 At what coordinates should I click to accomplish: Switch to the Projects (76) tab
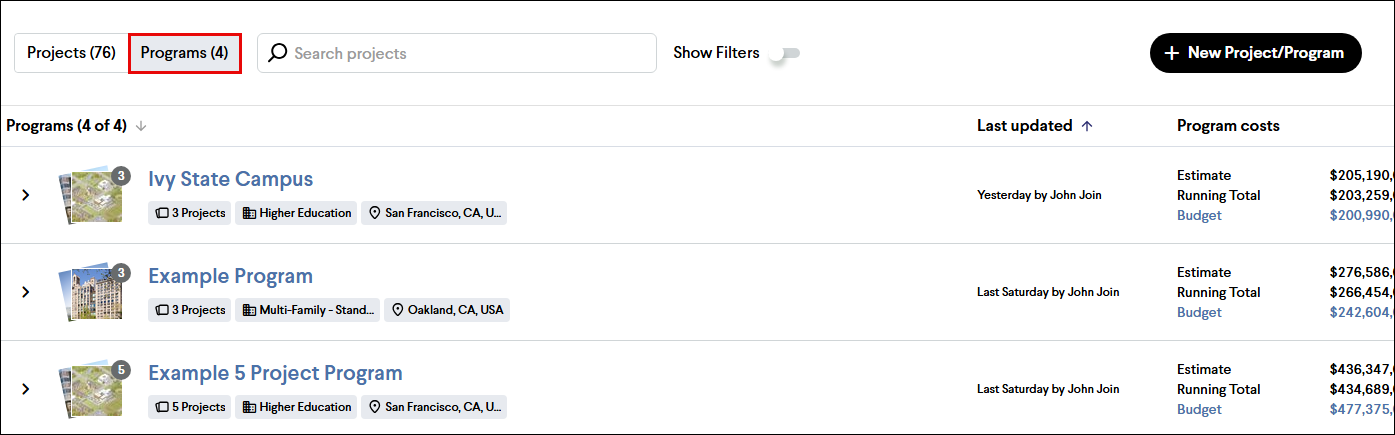click(x=71, y=53)
